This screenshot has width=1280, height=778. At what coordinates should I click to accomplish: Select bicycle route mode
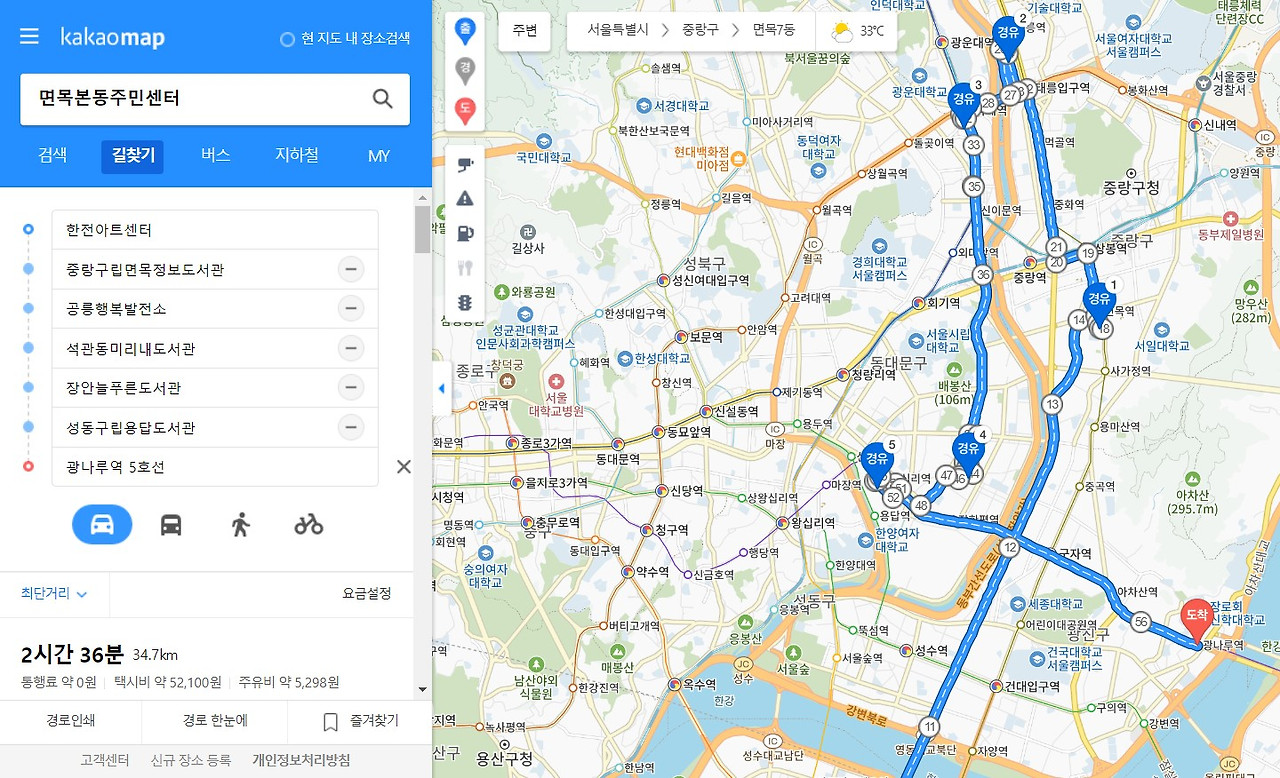309,524
